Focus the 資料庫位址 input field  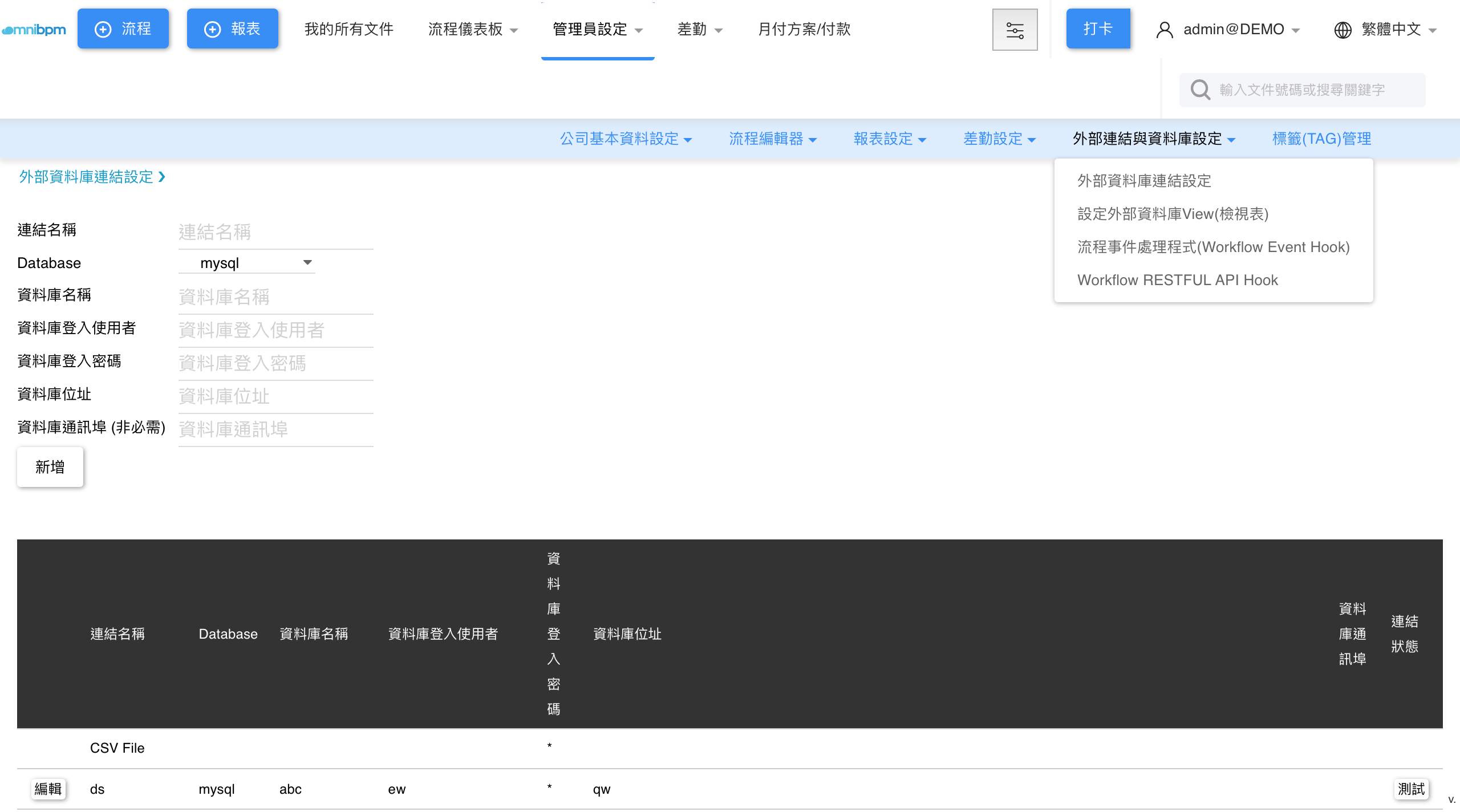(276, 396)
